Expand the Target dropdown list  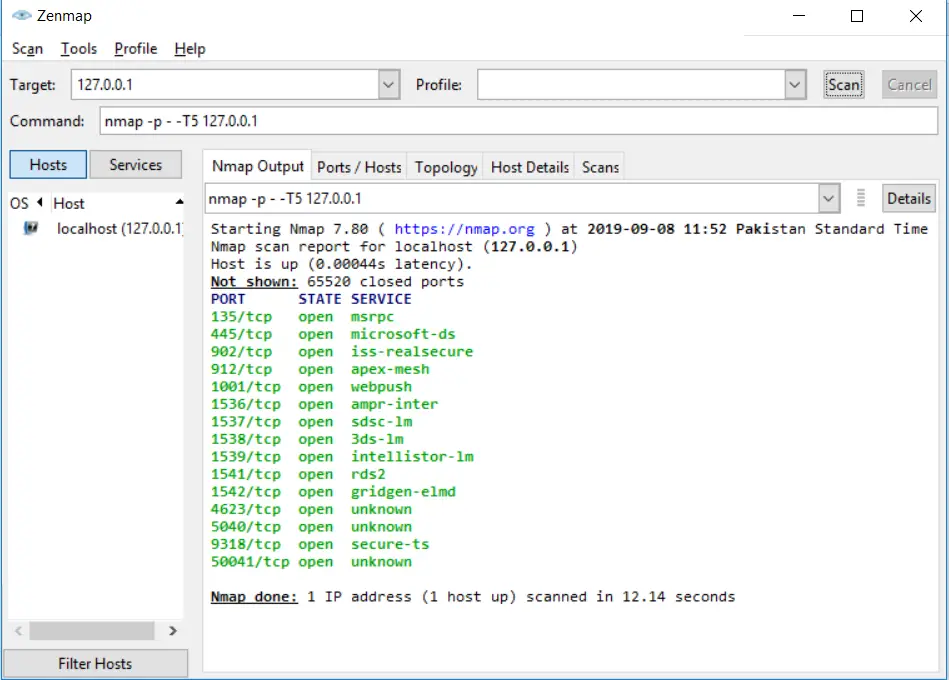click(x=389, y=85)
